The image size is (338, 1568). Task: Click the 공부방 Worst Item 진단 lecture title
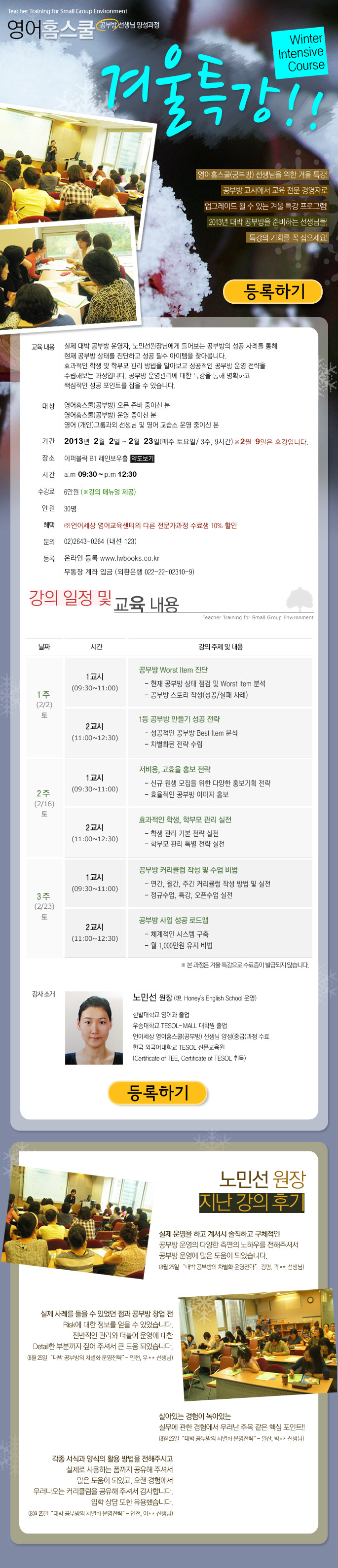click(173, 670)
